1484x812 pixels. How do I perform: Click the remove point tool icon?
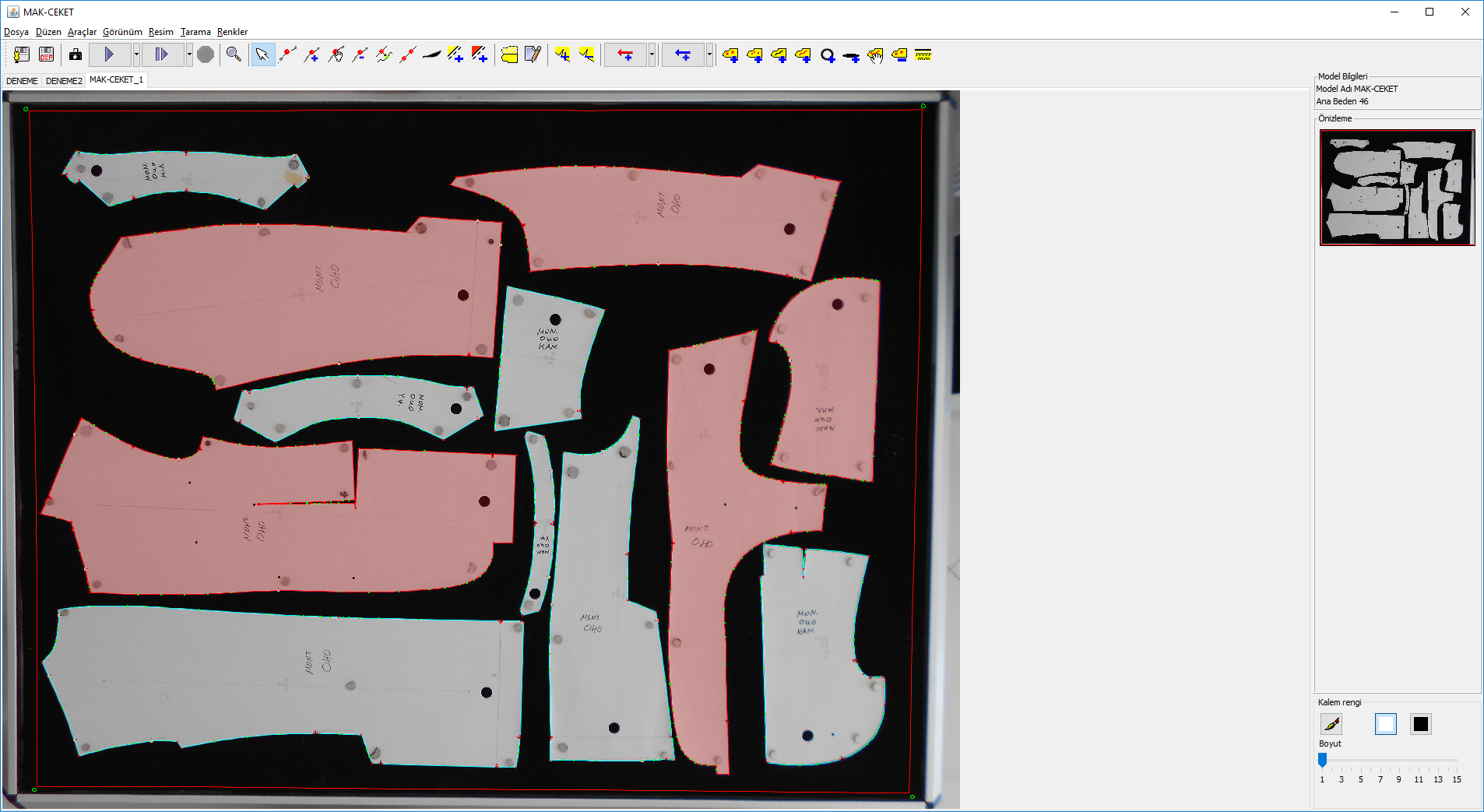(360, 54)
